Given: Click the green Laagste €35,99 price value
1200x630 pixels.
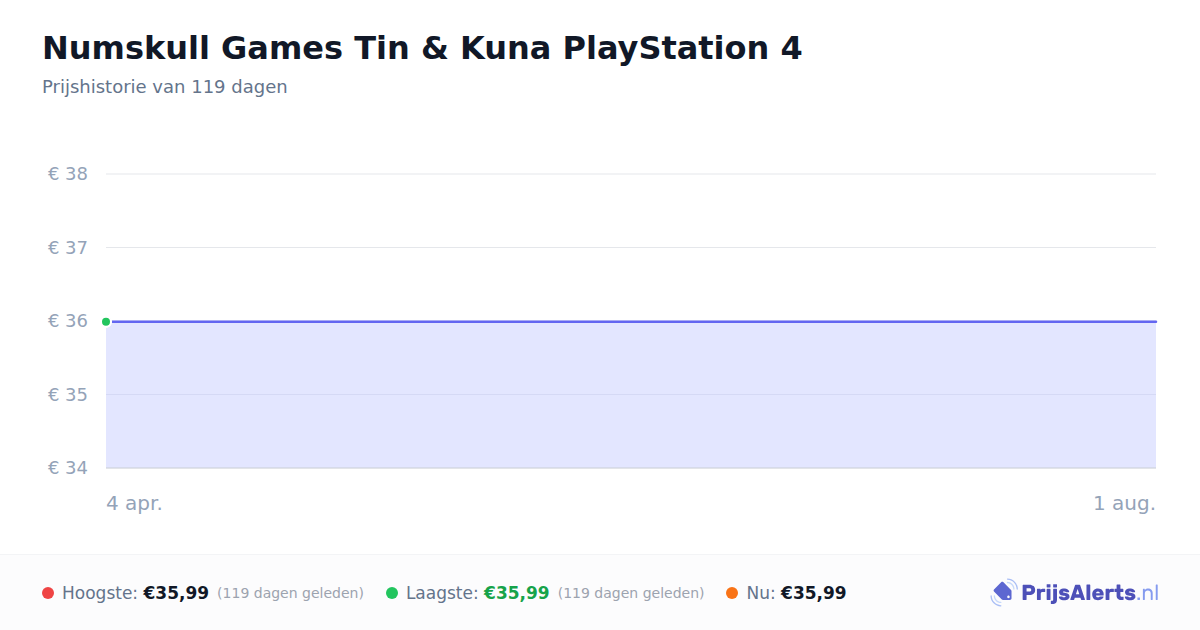Looking at the screenshot, I should (x=517, y=593).
